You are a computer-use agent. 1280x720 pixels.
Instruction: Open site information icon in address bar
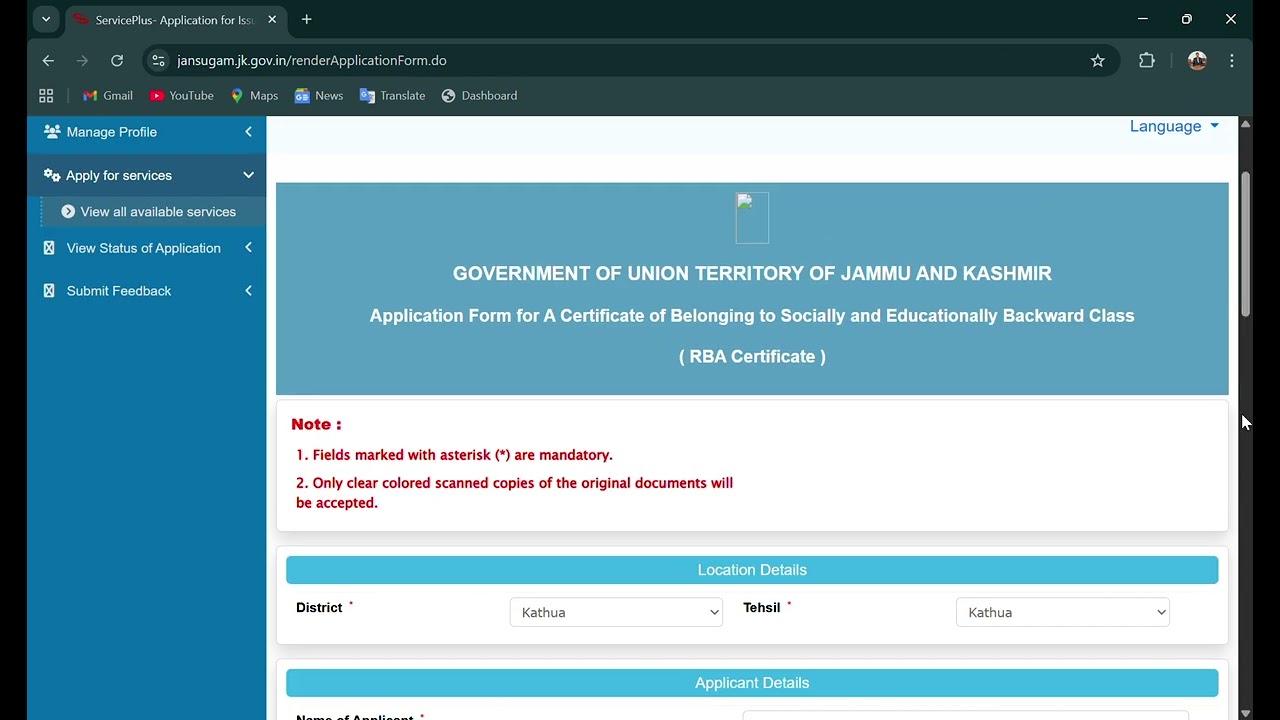pos(158,61)
